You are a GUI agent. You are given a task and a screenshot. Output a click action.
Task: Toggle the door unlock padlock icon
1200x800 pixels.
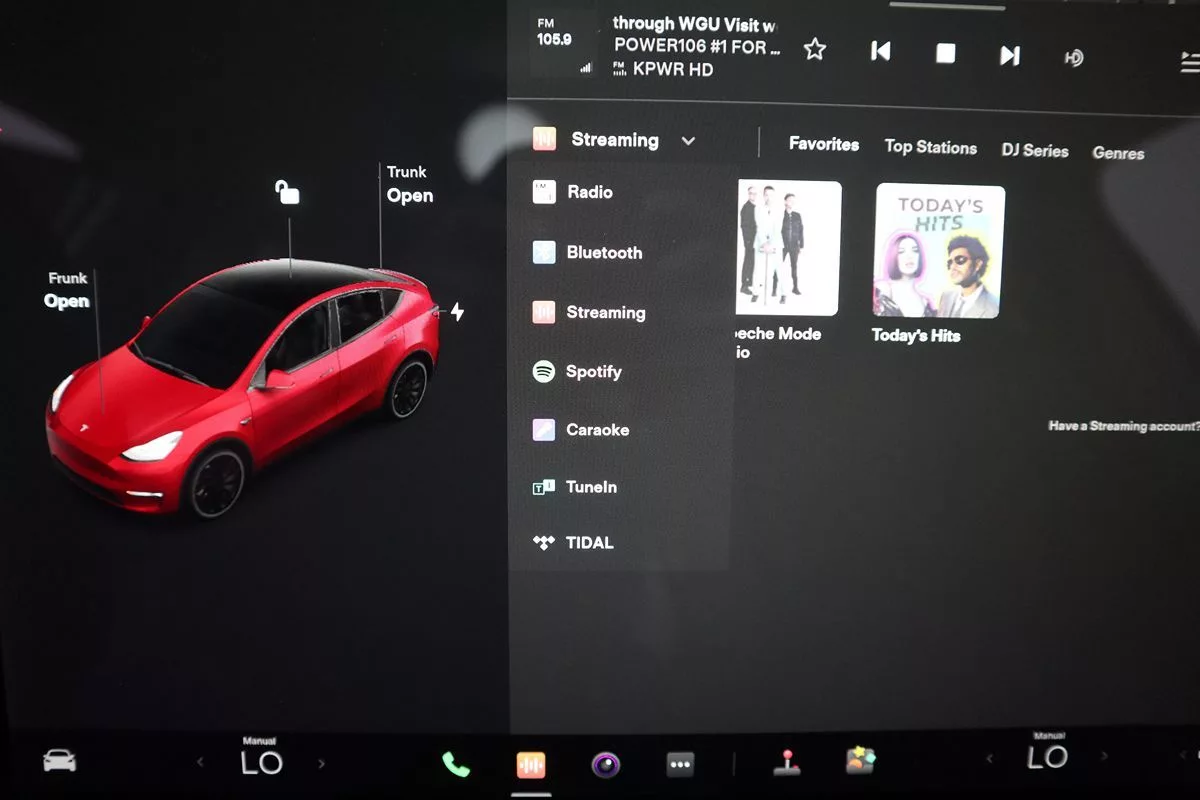(288, 192)
